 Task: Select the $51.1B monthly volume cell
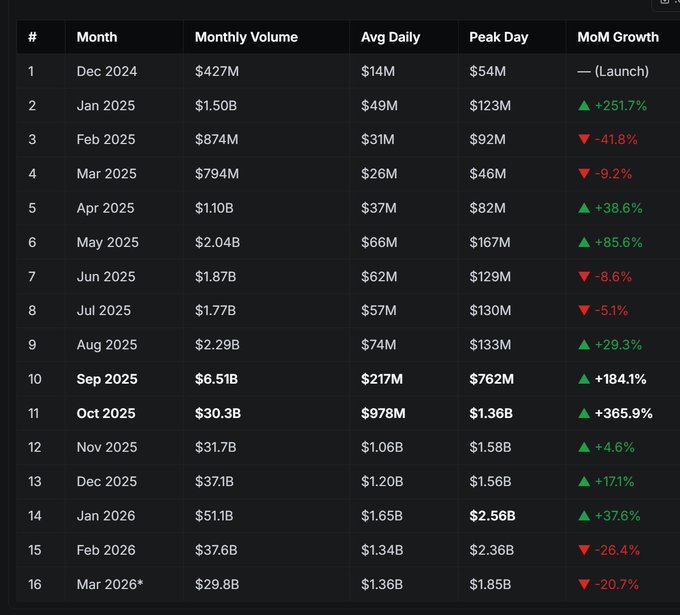(214, 516)
